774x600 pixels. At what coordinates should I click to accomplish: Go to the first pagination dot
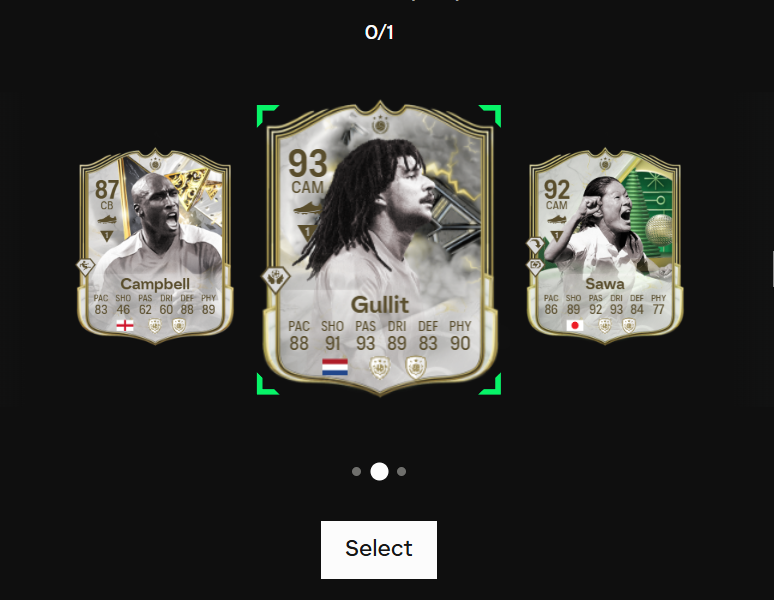click(x=356, y=472)
